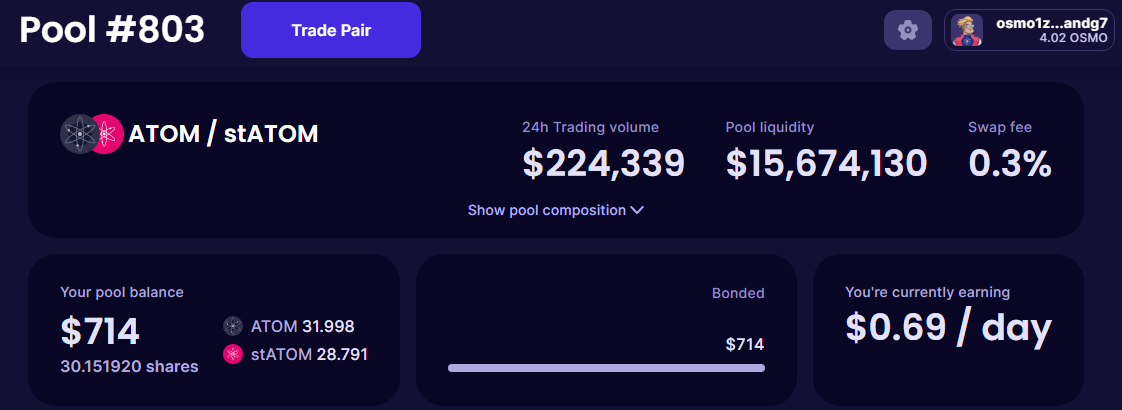Click the Bonded progress bar
1122x410 pixels.
606,368
